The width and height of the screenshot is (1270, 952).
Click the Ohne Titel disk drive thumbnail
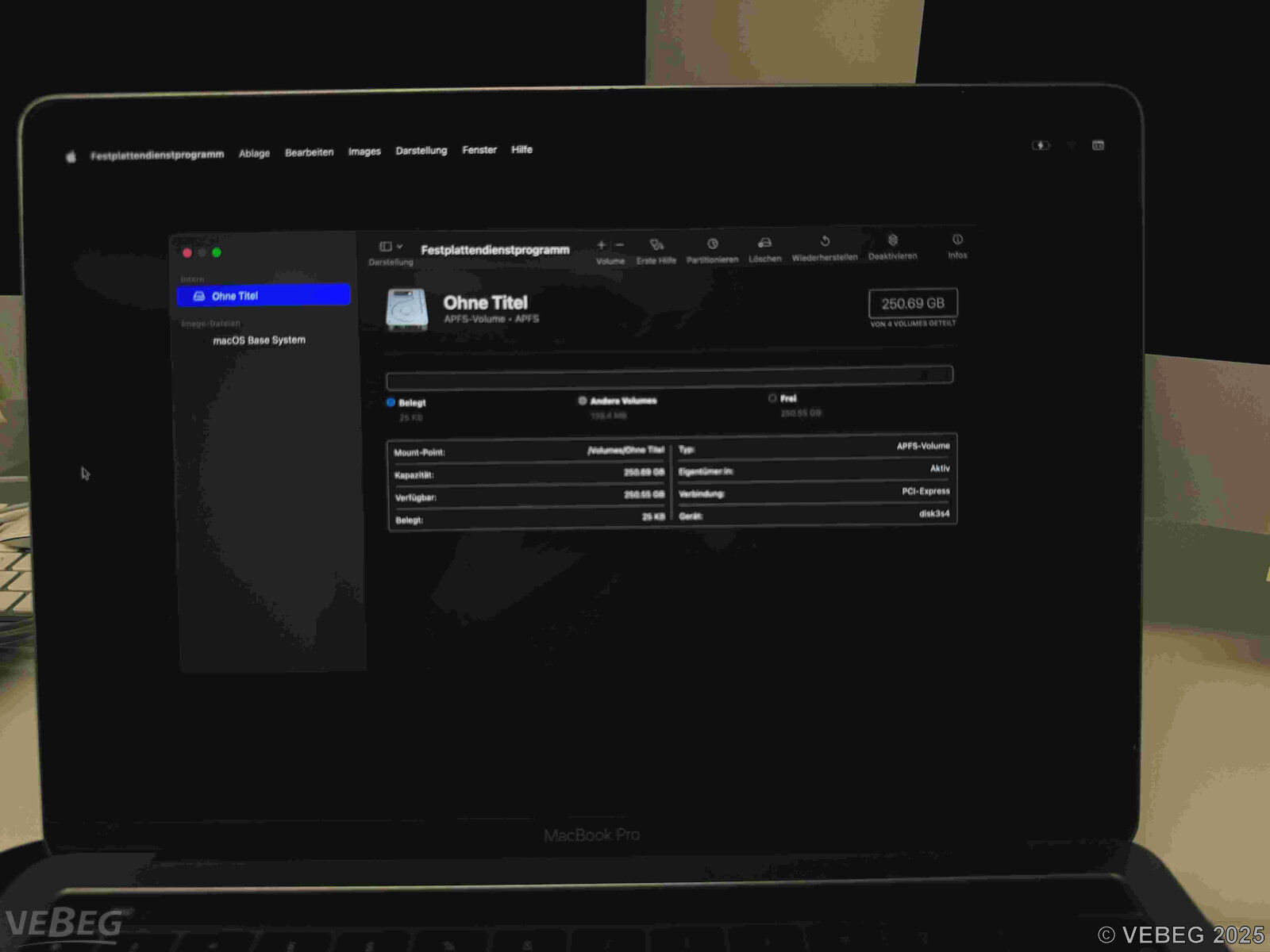pos(406,309)
